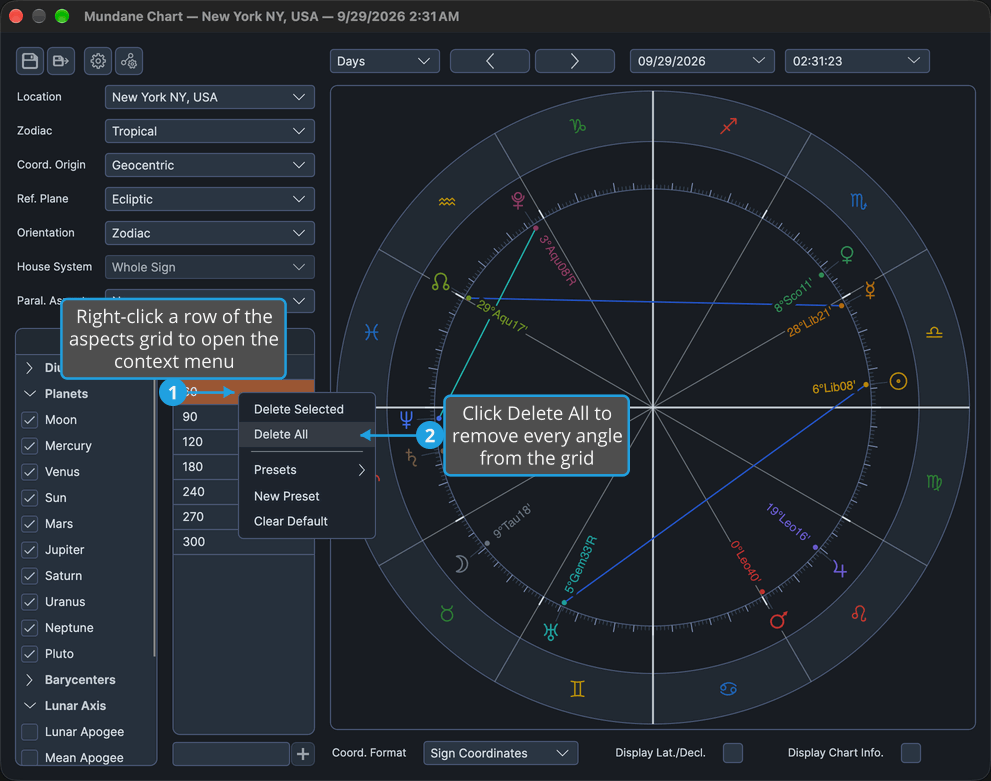Screen dimensions: 991x781
Task: Open the Presets submenu
Action: (x=307, y=470)
